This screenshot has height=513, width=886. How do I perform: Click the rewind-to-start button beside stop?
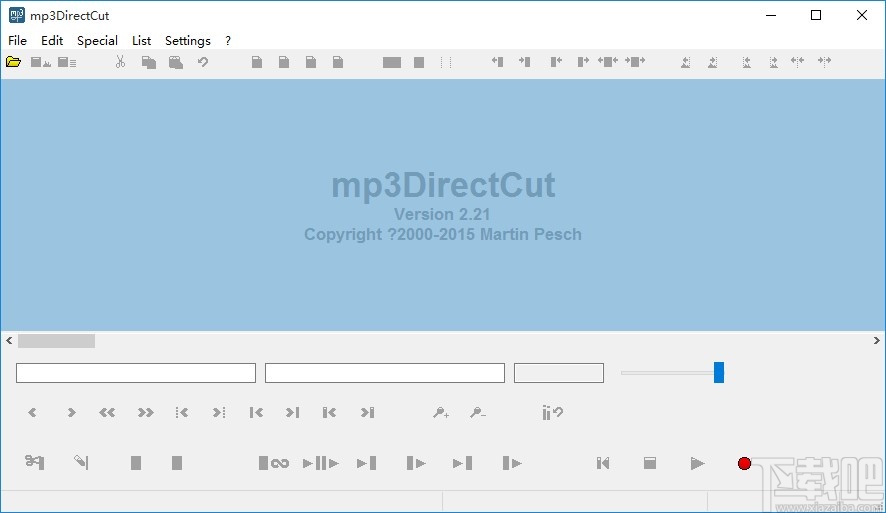[x=603, y=463]
